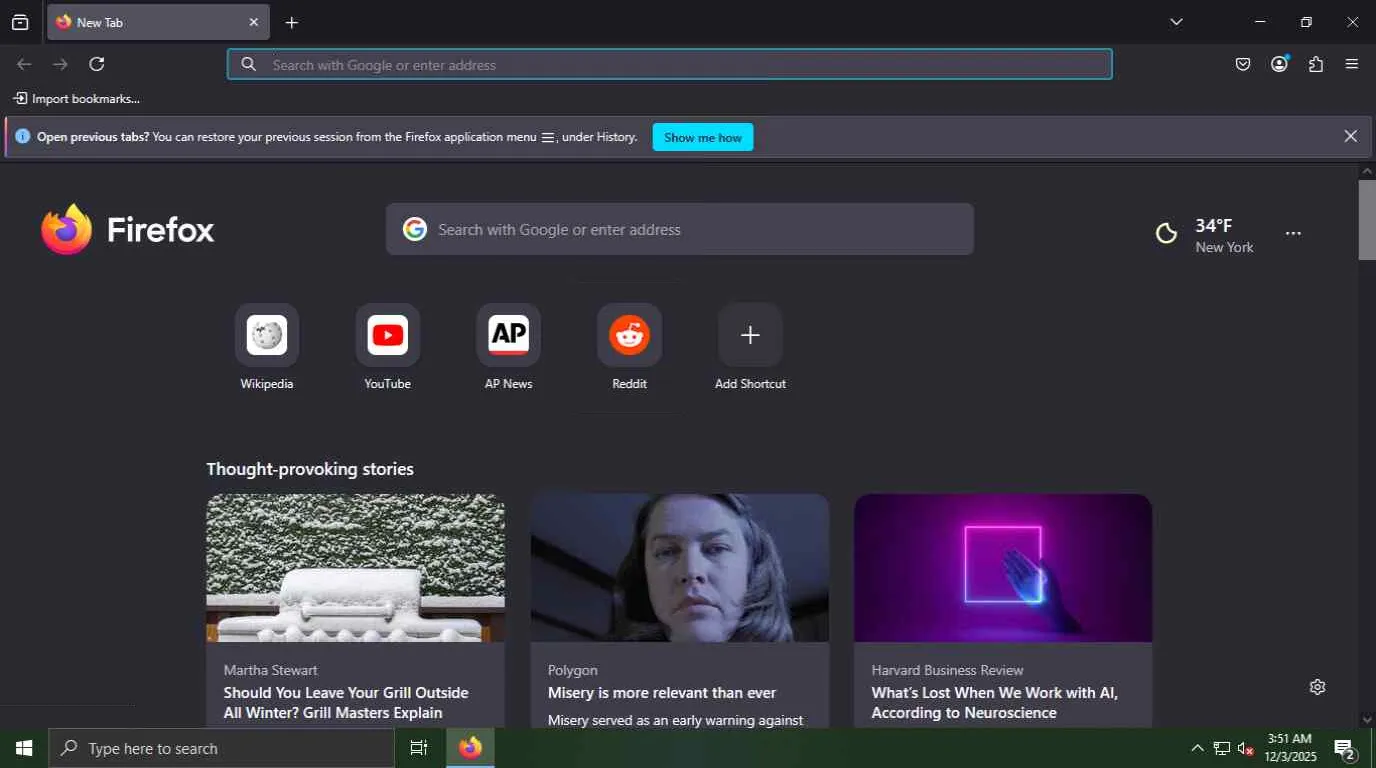The height and width of the screenshot is (768, 1376).
Task: Open the Windows Start menu
Action: (24, 748)
